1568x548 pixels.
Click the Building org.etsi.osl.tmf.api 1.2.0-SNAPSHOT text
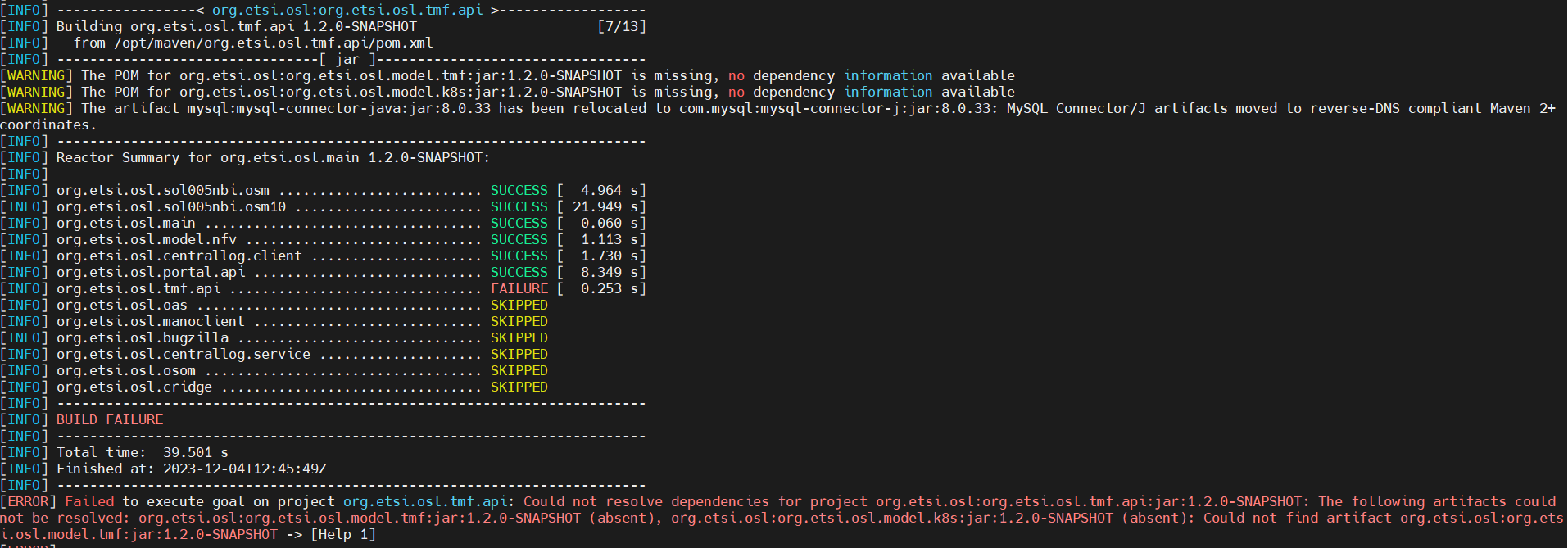[236, 26]
